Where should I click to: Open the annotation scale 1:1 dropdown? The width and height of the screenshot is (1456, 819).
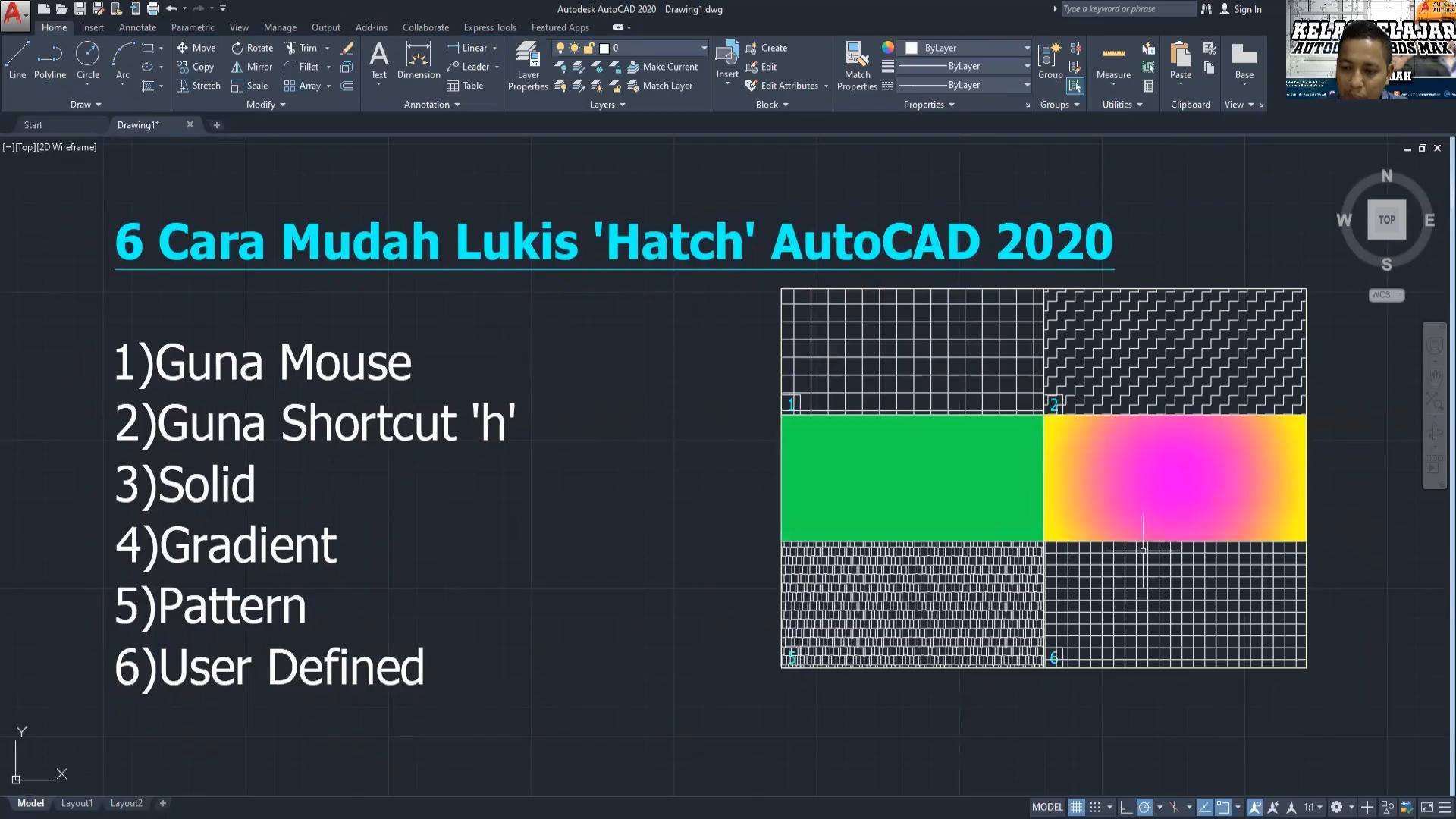tap(1313, 807)
